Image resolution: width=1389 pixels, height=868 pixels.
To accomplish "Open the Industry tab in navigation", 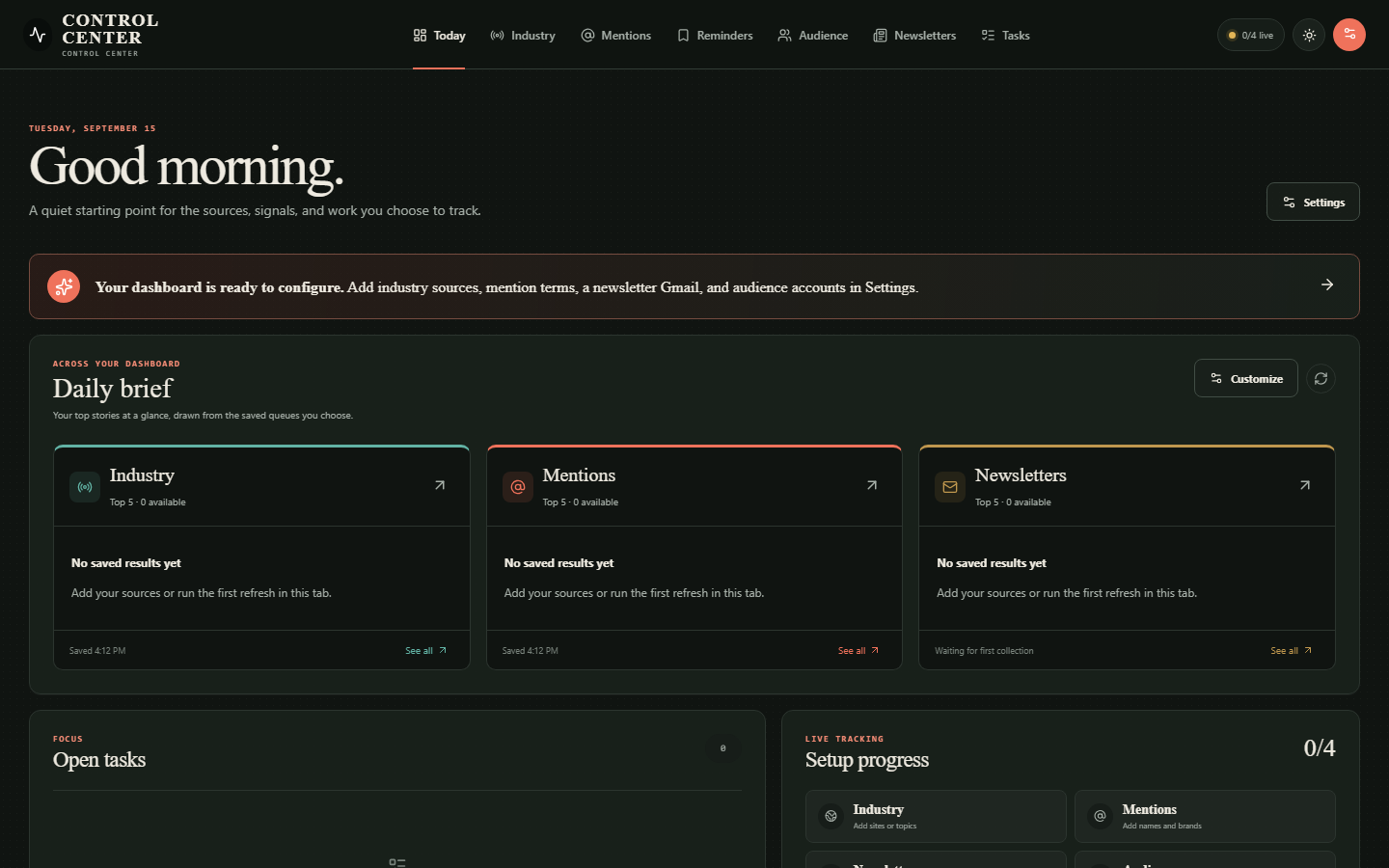I will pos(523,36).
